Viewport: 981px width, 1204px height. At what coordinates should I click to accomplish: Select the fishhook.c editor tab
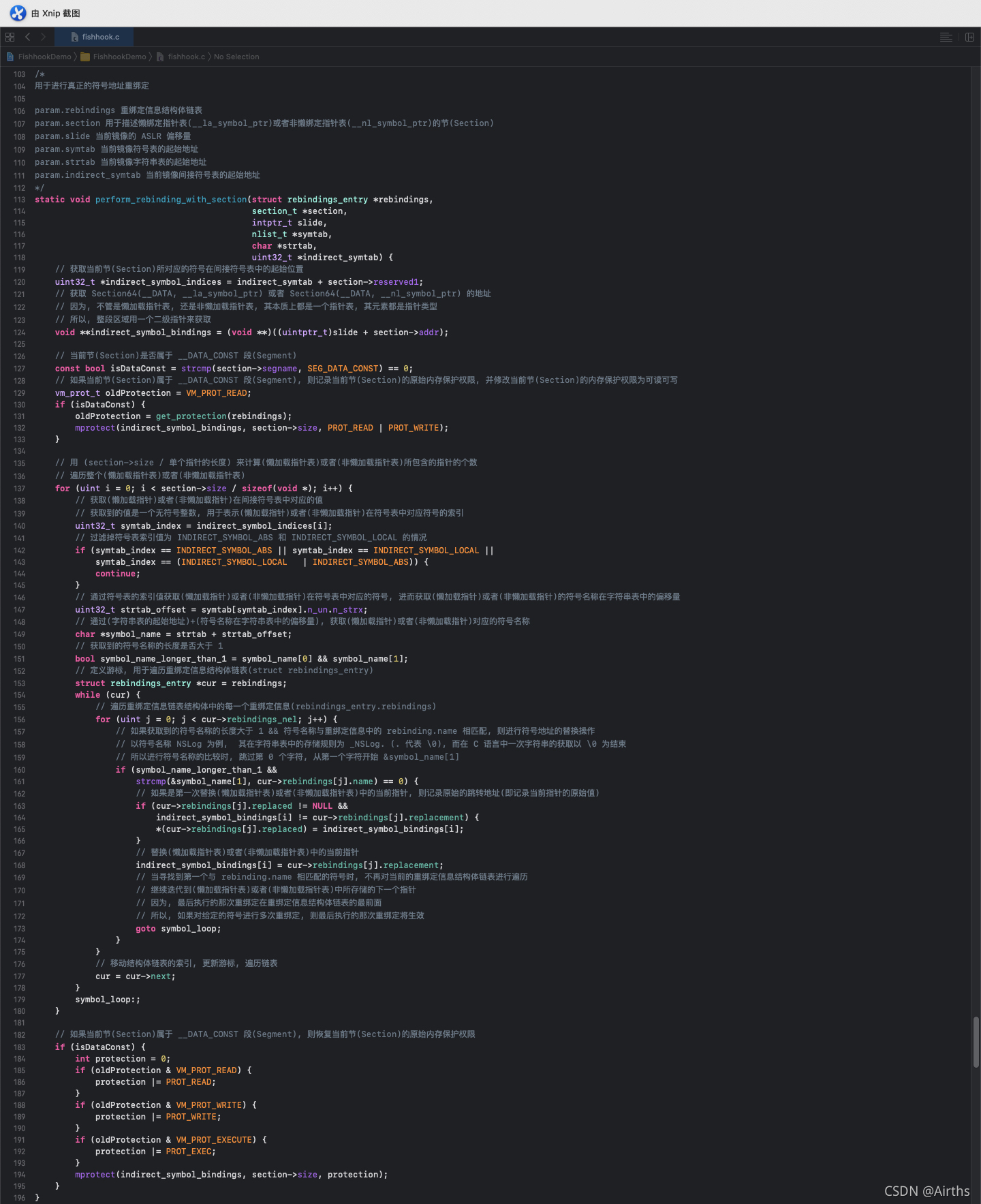point(95,37)
